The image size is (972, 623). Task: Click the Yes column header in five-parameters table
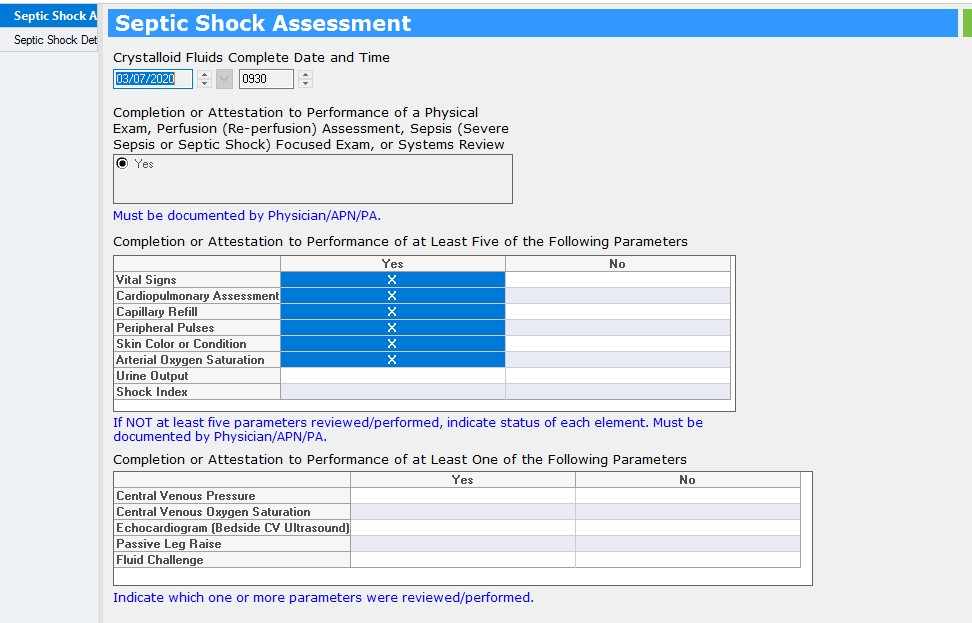[x=392, y=263]
